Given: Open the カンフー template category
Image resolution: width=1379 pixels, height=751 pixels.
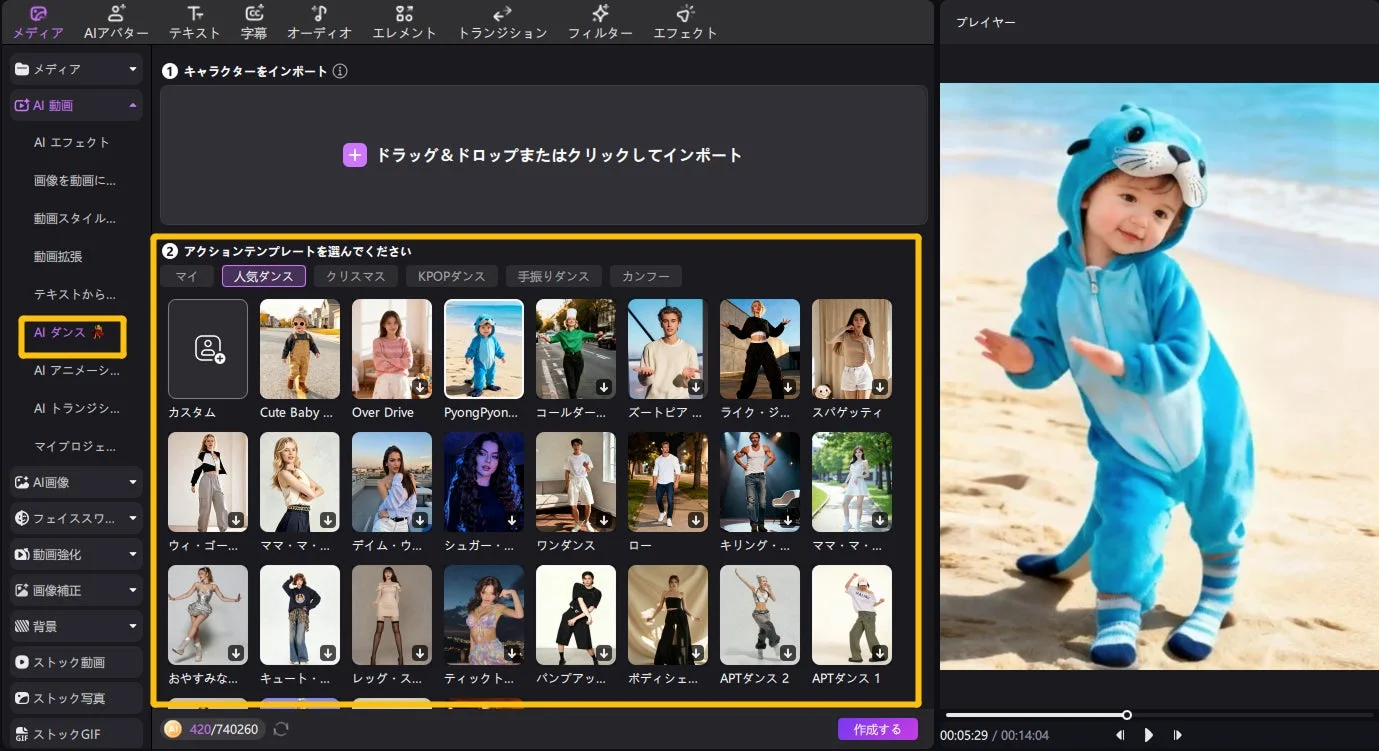Looking at the screenshot, I should 645,275.
